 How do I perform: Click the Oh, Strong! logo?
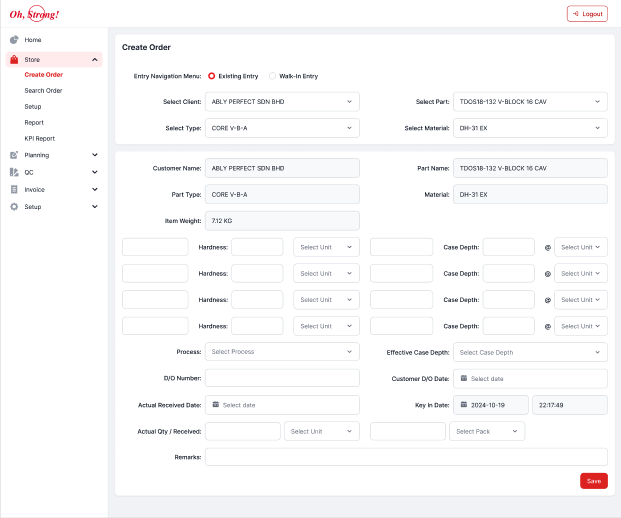(x=31, y=14)
